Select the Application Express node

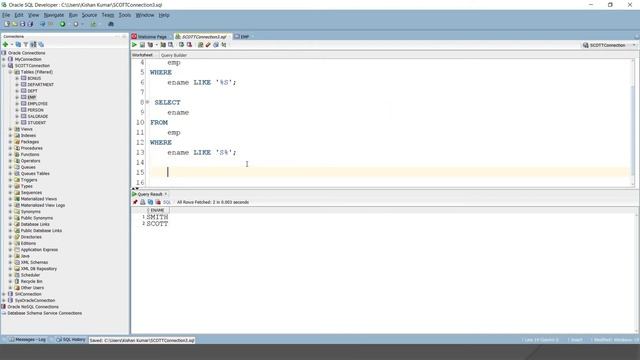39,250
